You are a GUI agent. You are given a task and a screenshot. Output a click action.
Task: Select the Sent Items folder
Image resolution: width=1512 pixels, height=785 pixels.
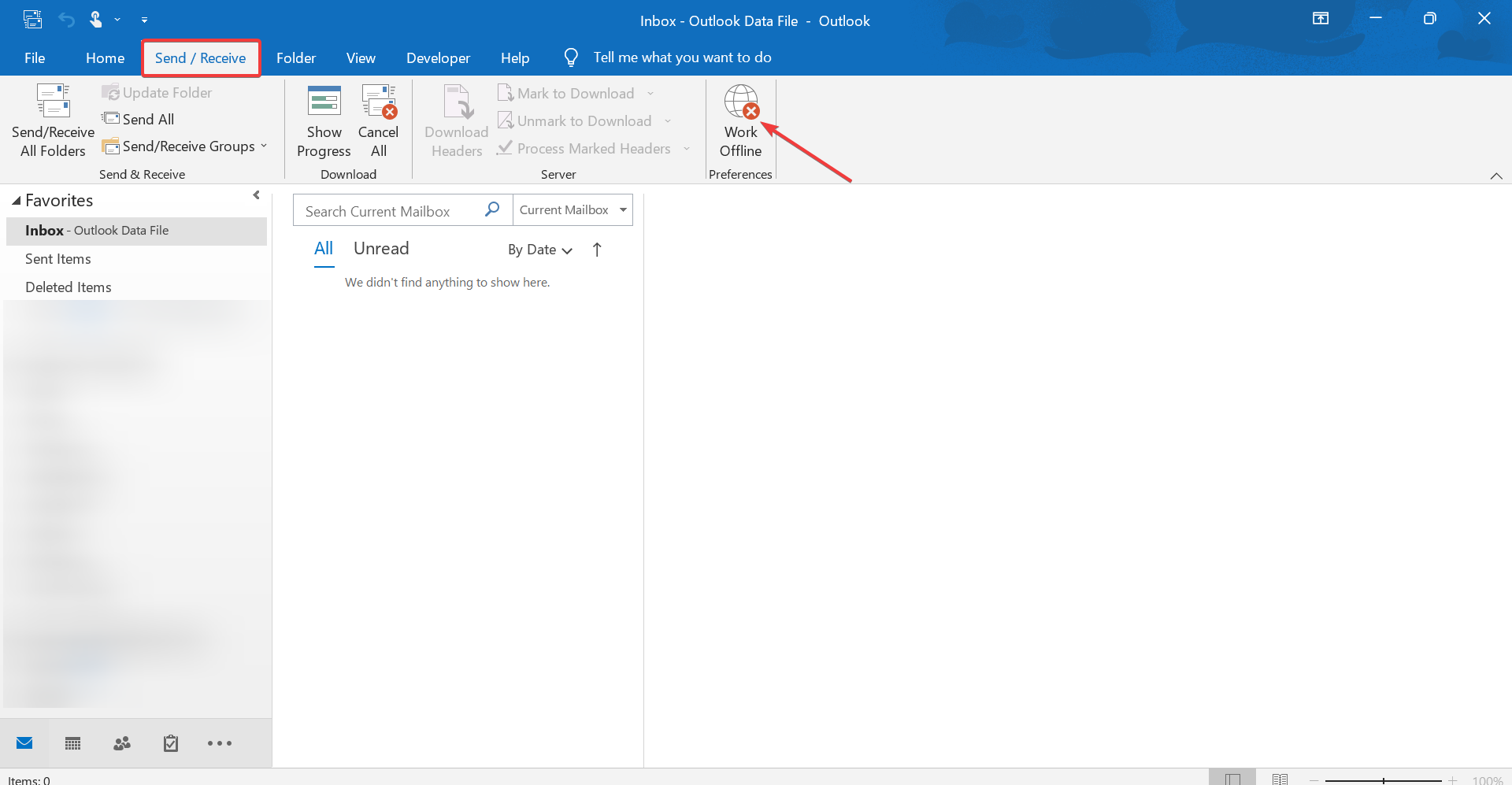58,259
